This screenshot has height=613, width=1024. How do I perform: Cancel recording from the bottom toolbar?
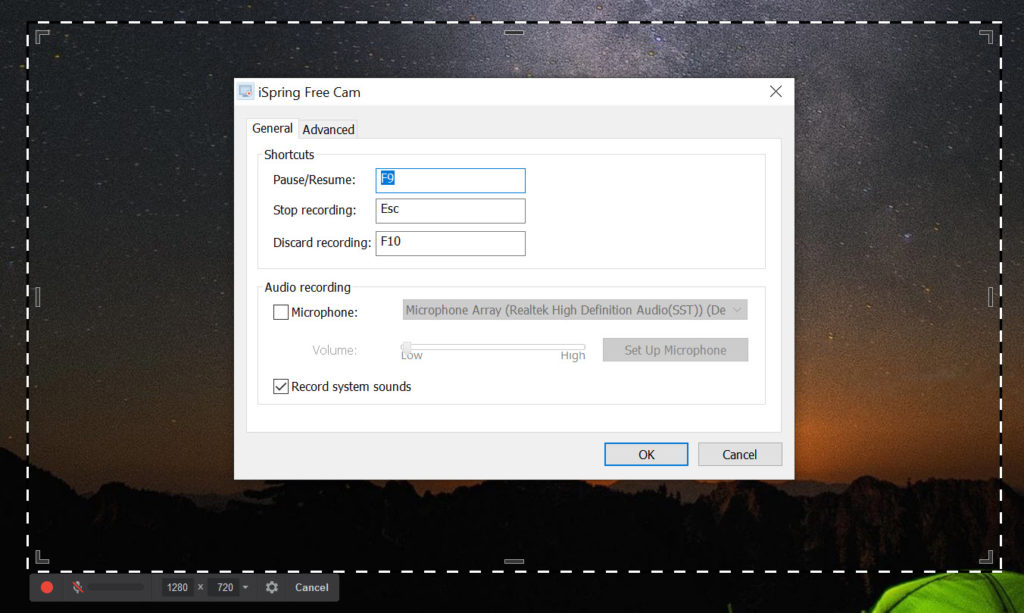(312, 587)
